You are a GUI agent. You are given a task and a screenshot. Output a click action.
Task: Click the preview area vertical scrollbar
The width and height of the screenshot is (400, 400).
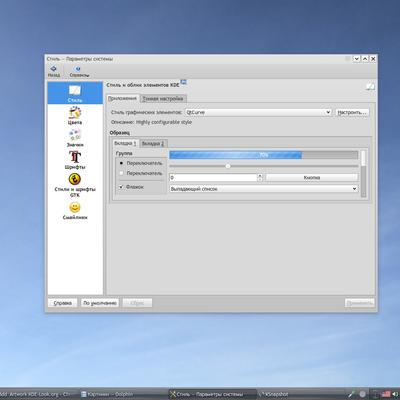click(363, 174)
